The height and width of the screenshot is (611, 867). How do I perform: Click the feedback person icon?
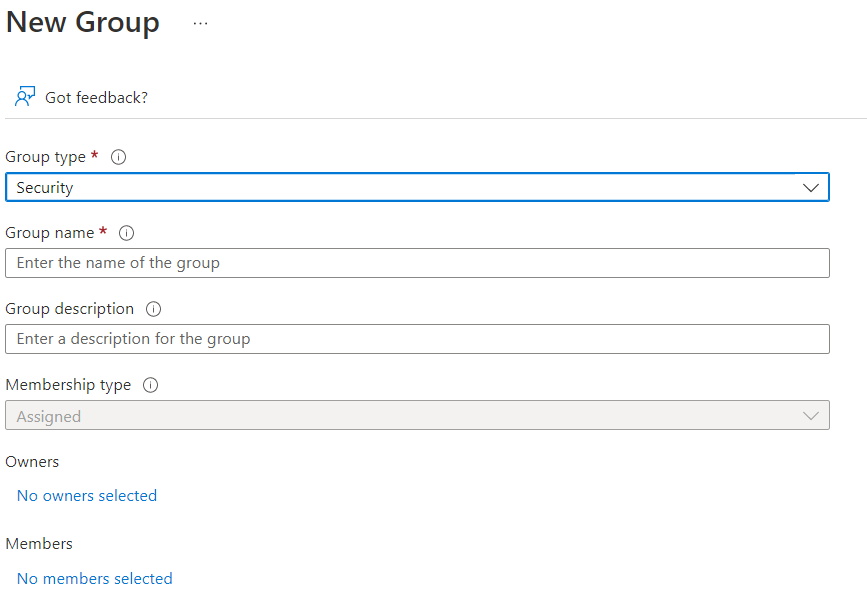(x=25, y=97)
